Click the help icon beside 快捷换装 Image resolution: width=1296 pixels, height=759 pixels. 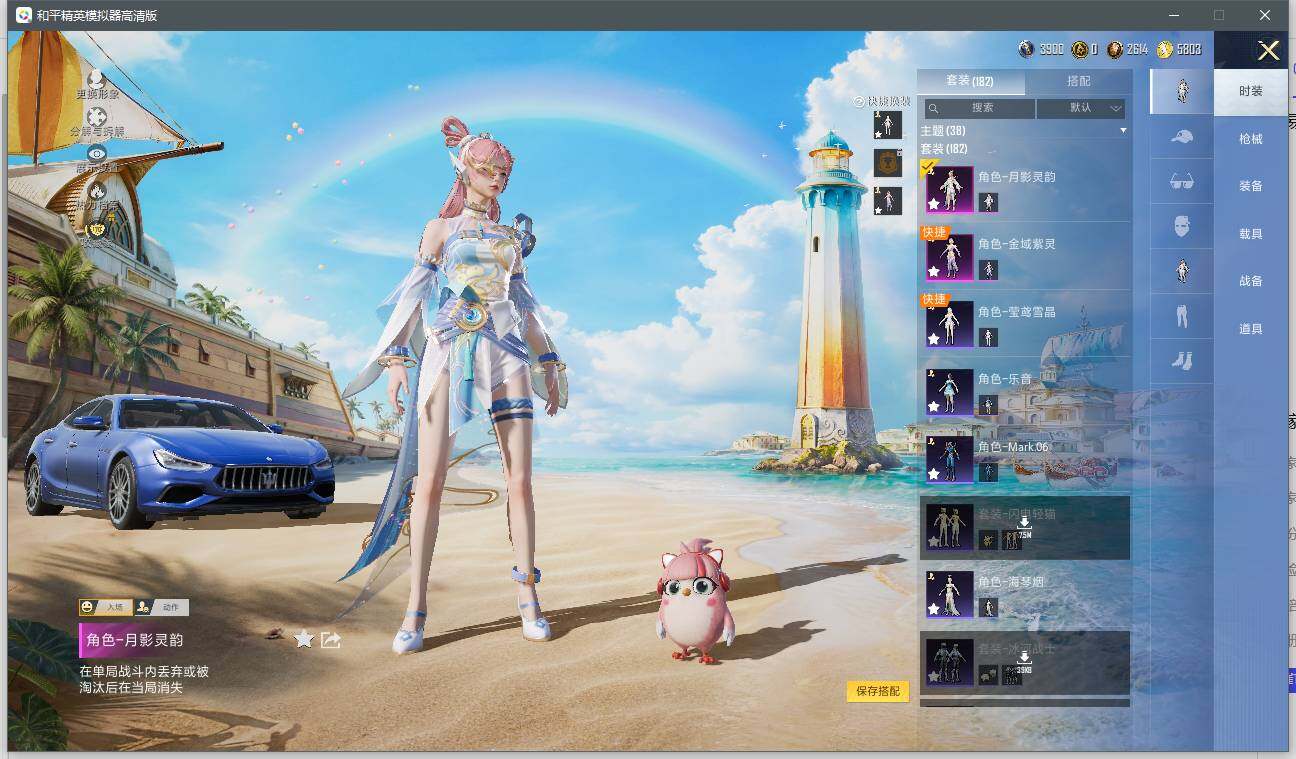[858, 102]
